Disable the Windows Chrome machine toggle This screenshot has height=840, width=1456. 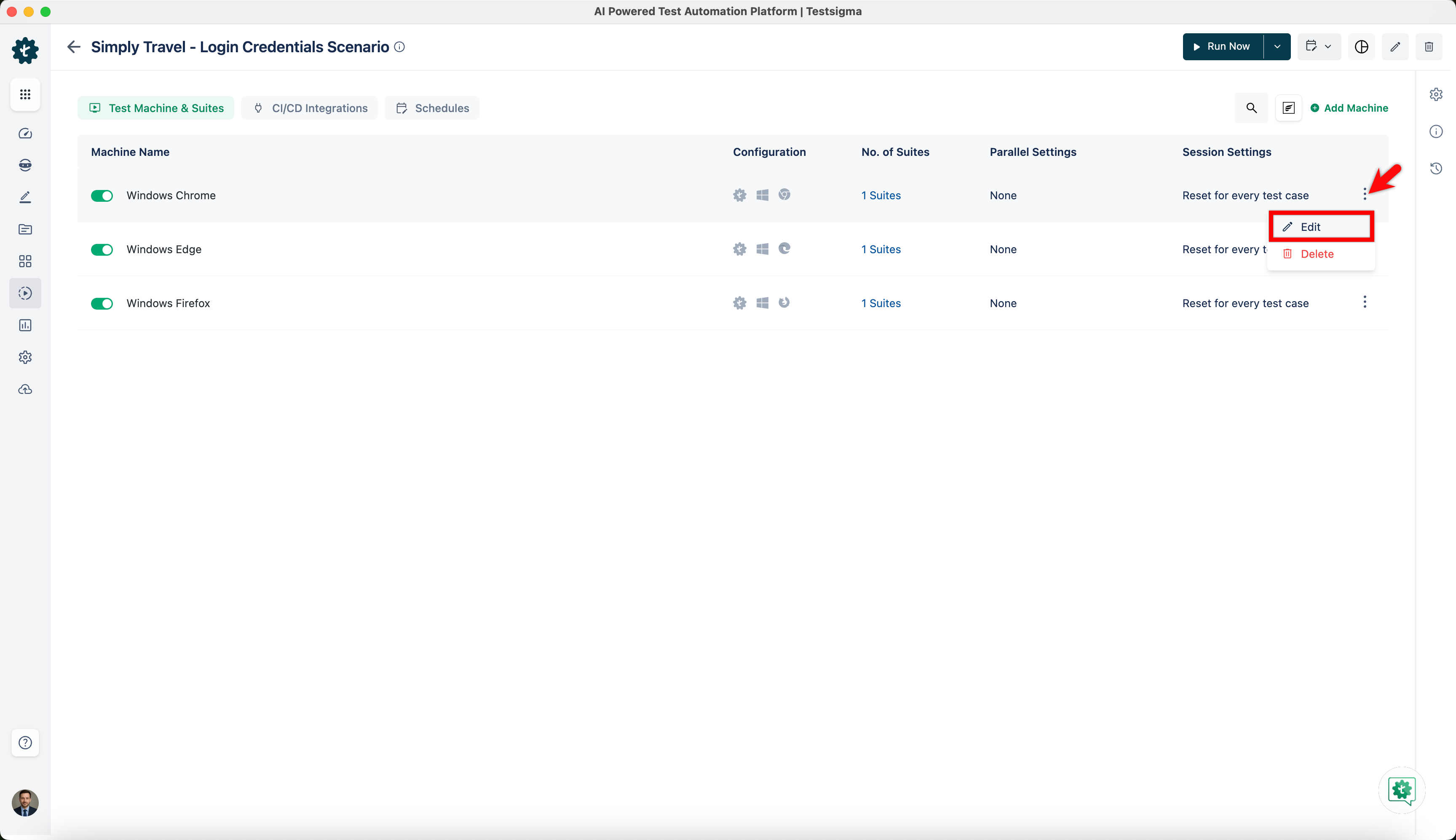(x=102, y=195)
